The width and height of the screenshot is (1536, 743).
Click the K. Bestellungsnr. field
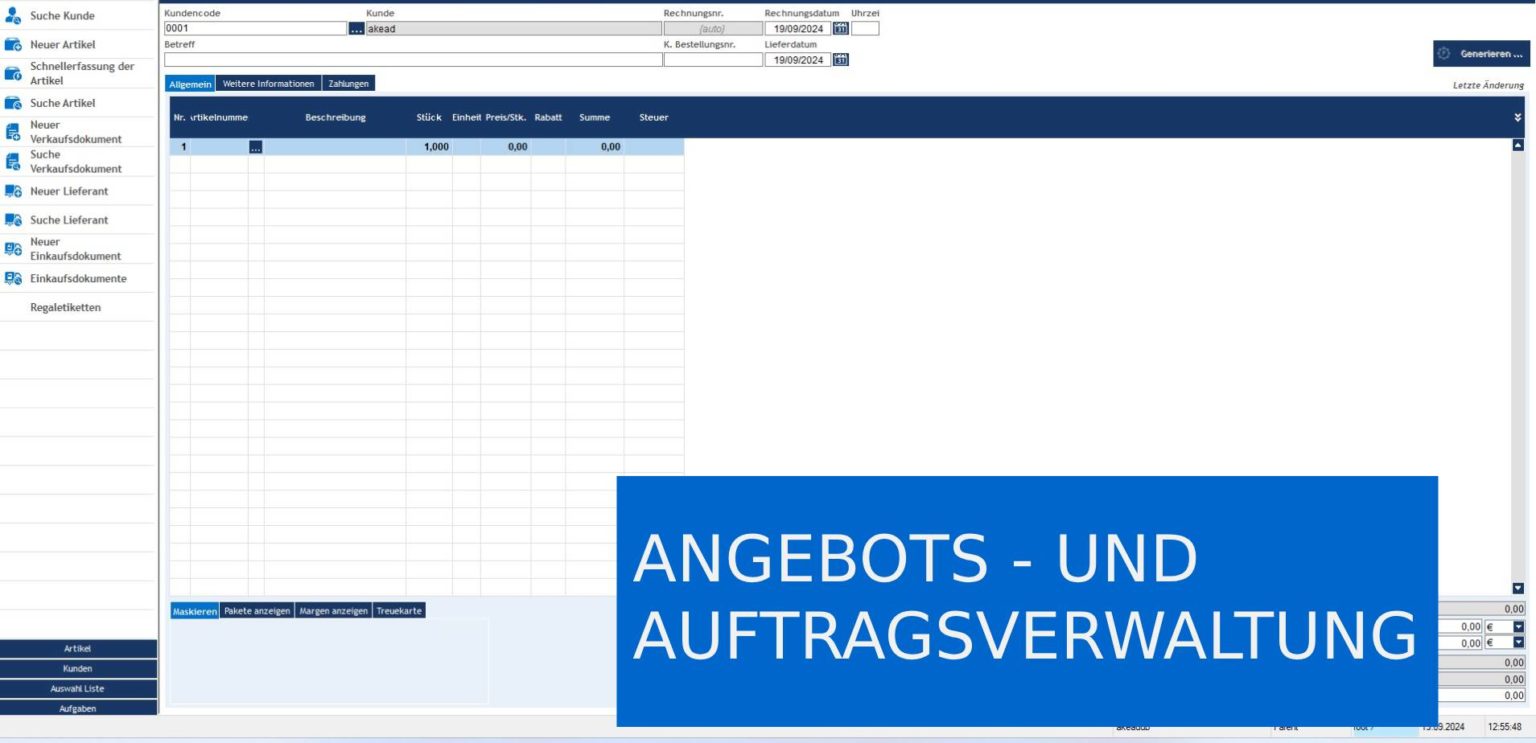pos(713,60)
